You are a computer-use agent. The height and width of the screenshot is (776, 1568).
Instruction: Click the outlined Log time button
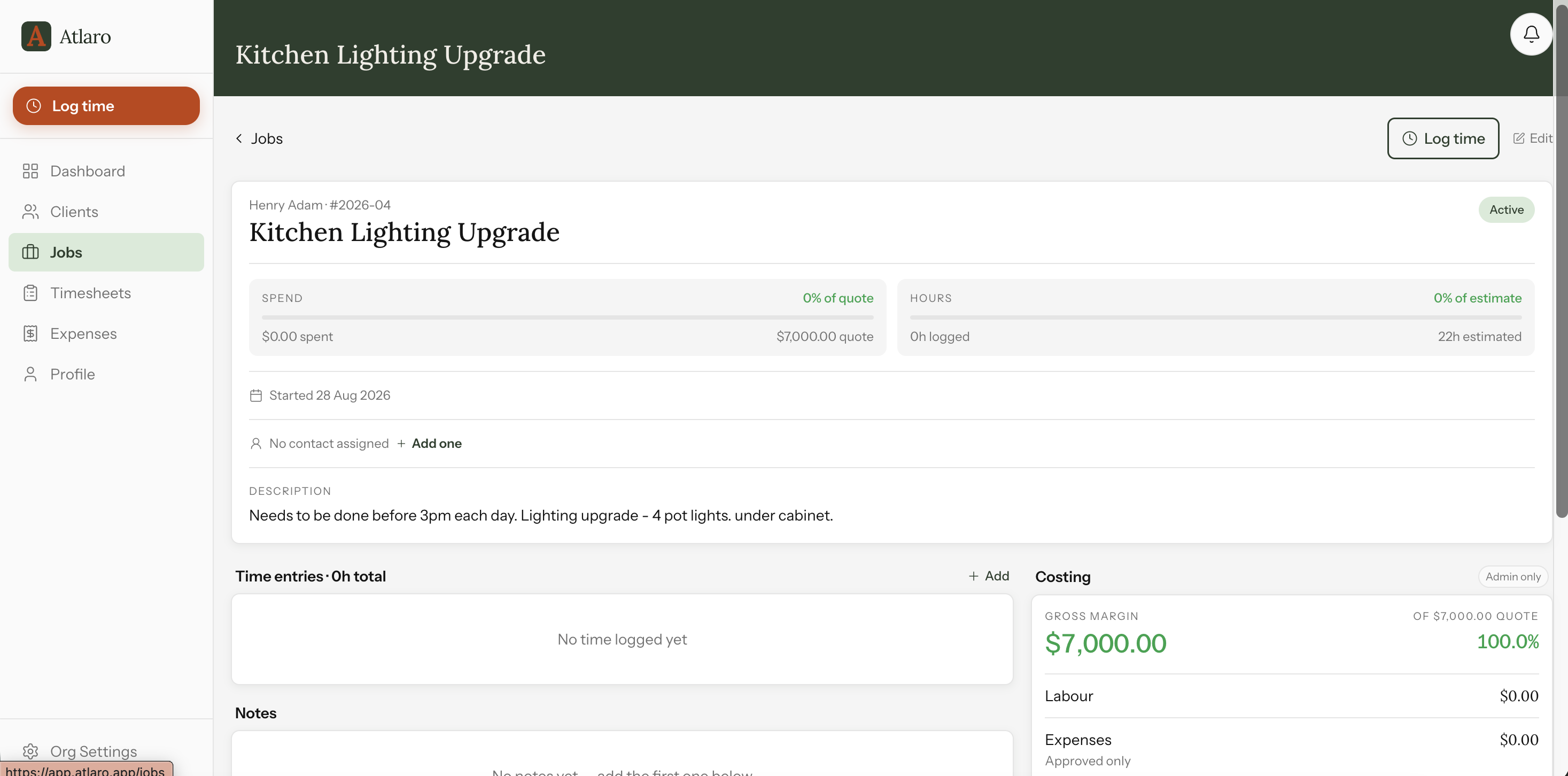tap(1442, 138)
